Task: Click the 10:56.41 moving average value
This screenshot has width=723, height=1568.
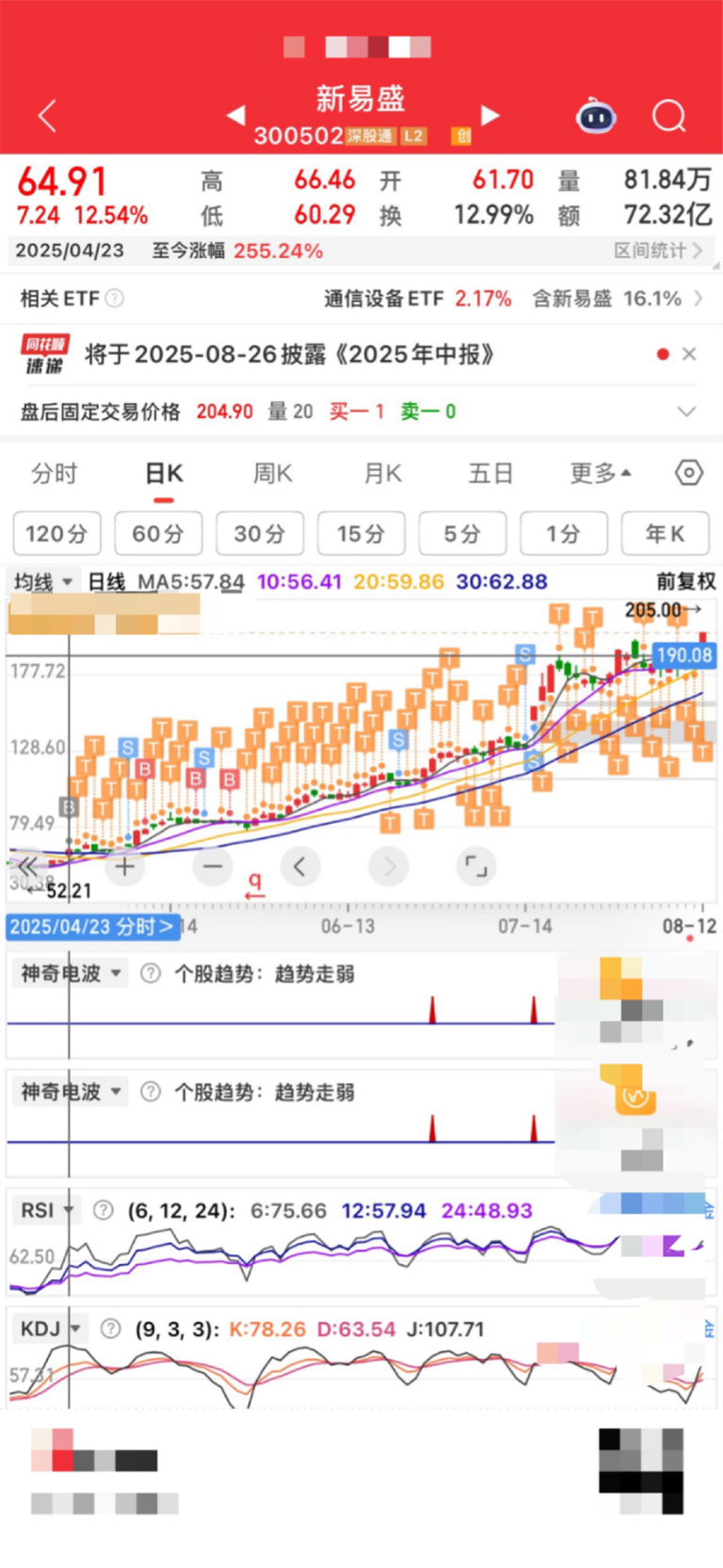Action: [299, 582]
